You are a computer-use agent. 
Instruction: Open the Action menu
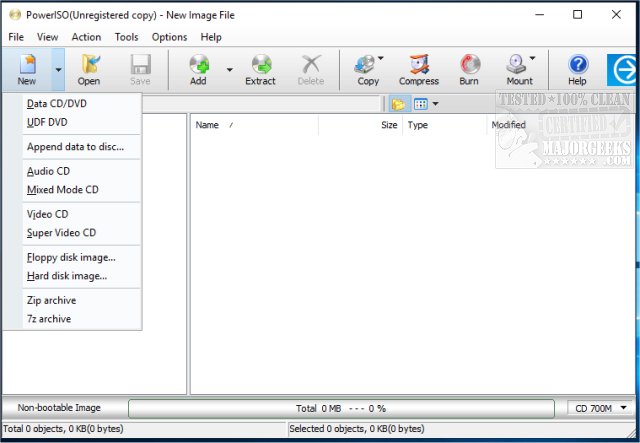tap(86, 37)
